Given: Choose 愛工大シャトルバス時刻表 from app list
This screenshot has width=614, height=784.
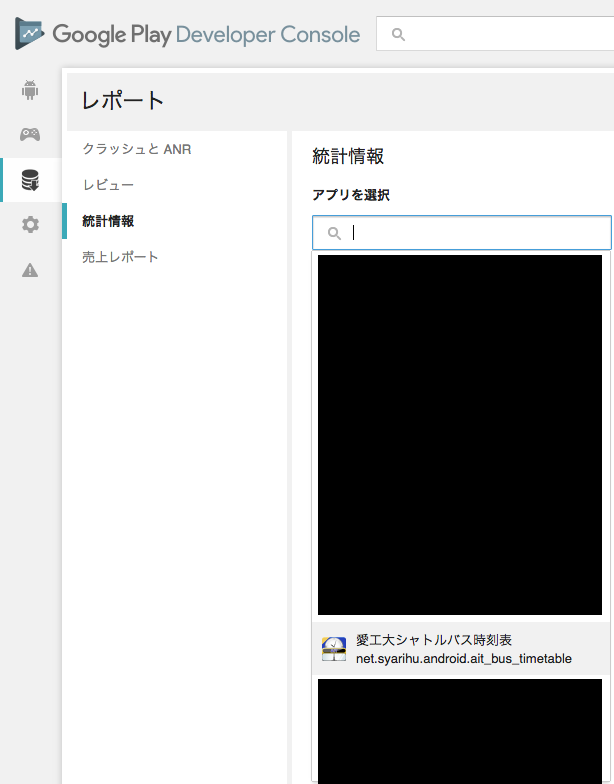Looking at the screenshot, I should click(x=460, y=649).
